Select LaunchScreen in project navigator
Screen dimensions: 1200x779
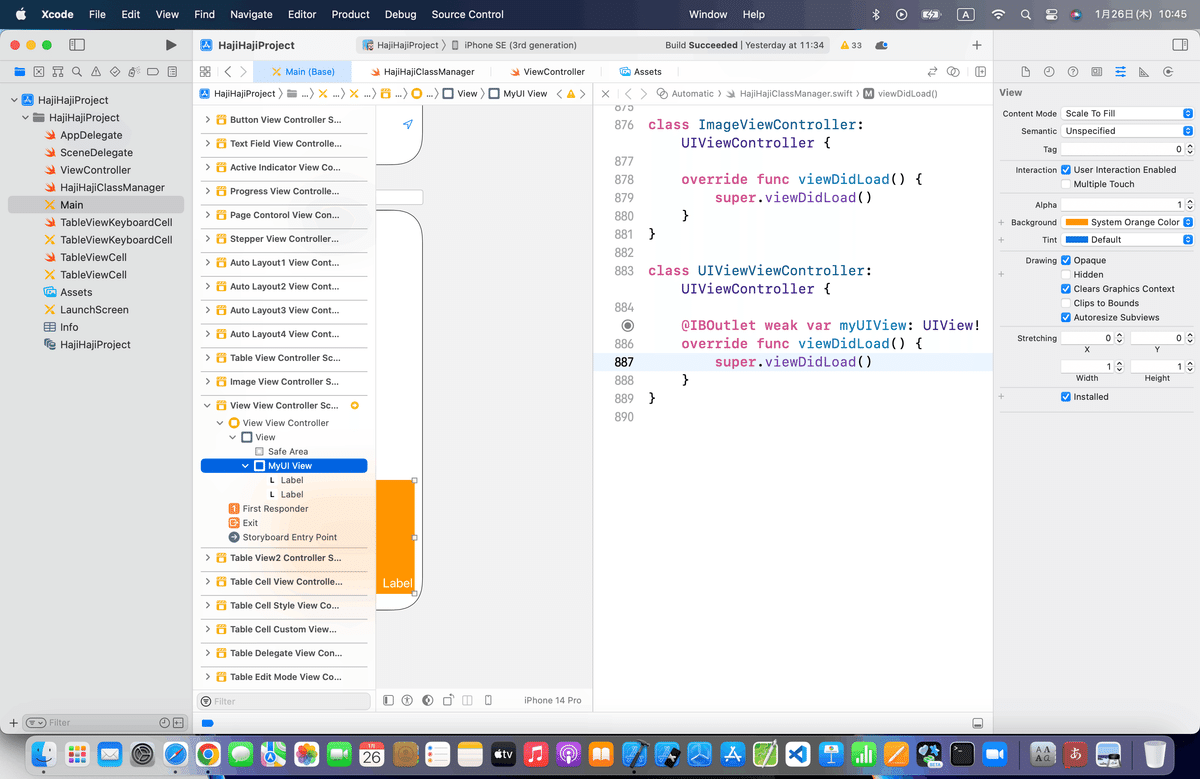94,310
